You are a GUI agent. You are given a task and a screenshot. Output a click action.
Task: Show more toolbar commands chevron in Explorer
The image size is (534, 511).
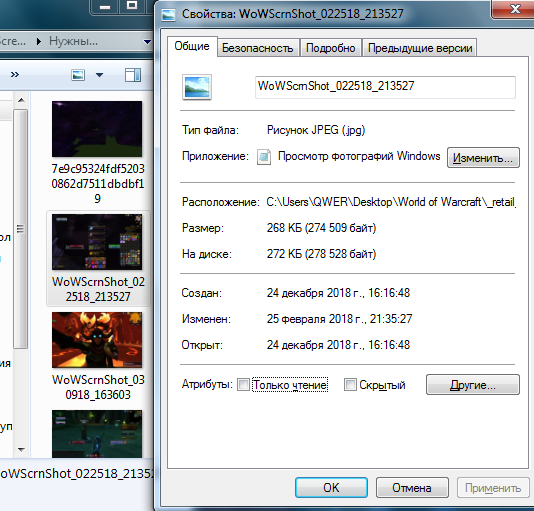point(15,75)
